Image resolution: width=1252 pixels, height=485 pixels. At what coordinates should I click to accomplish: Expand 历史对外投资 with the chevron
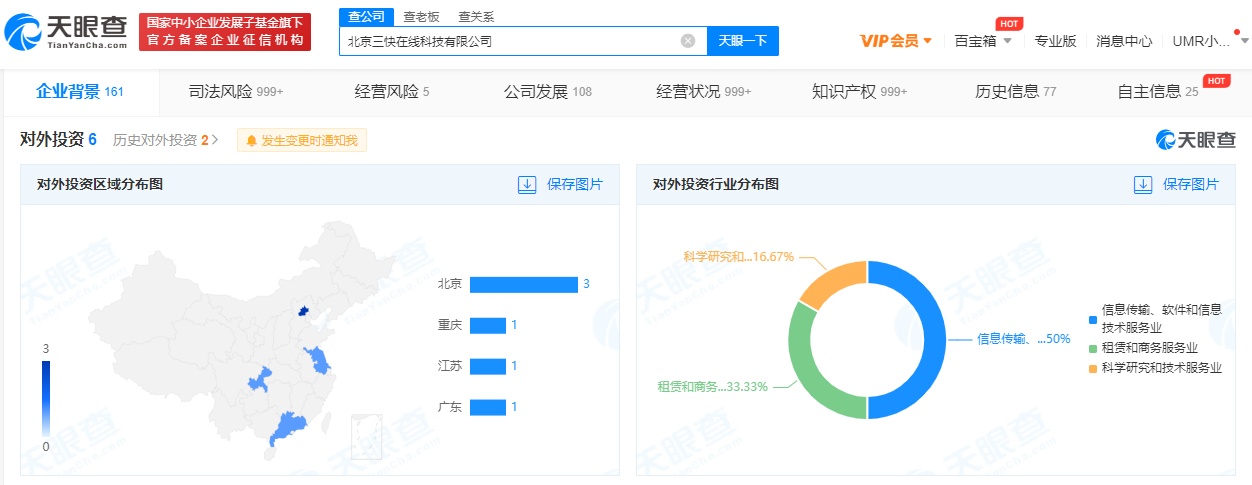(215, 140)
